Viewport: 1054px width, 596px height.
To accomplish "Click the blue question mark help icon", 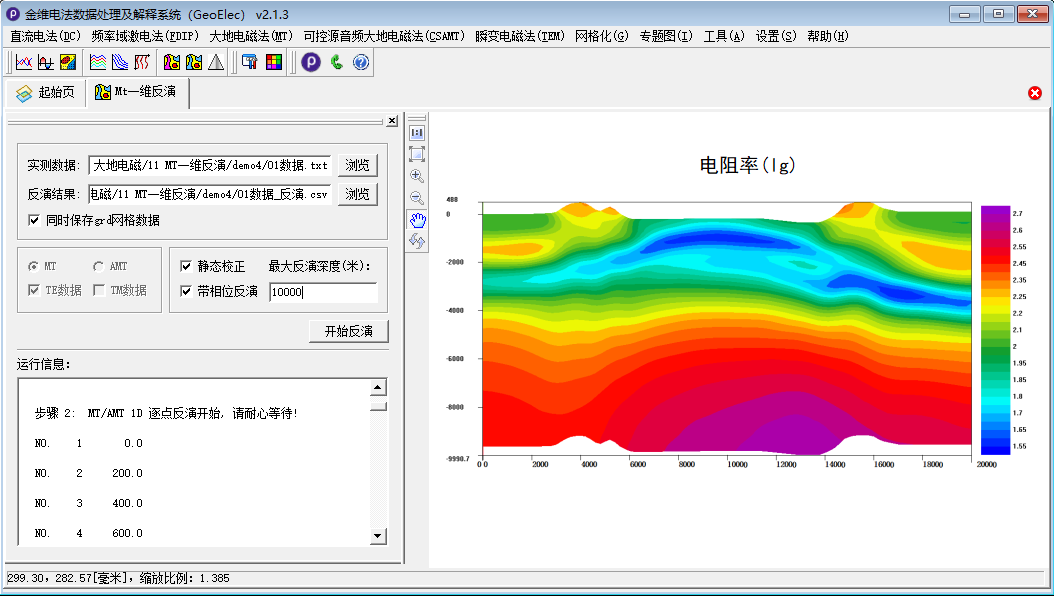I will (361, 62).
